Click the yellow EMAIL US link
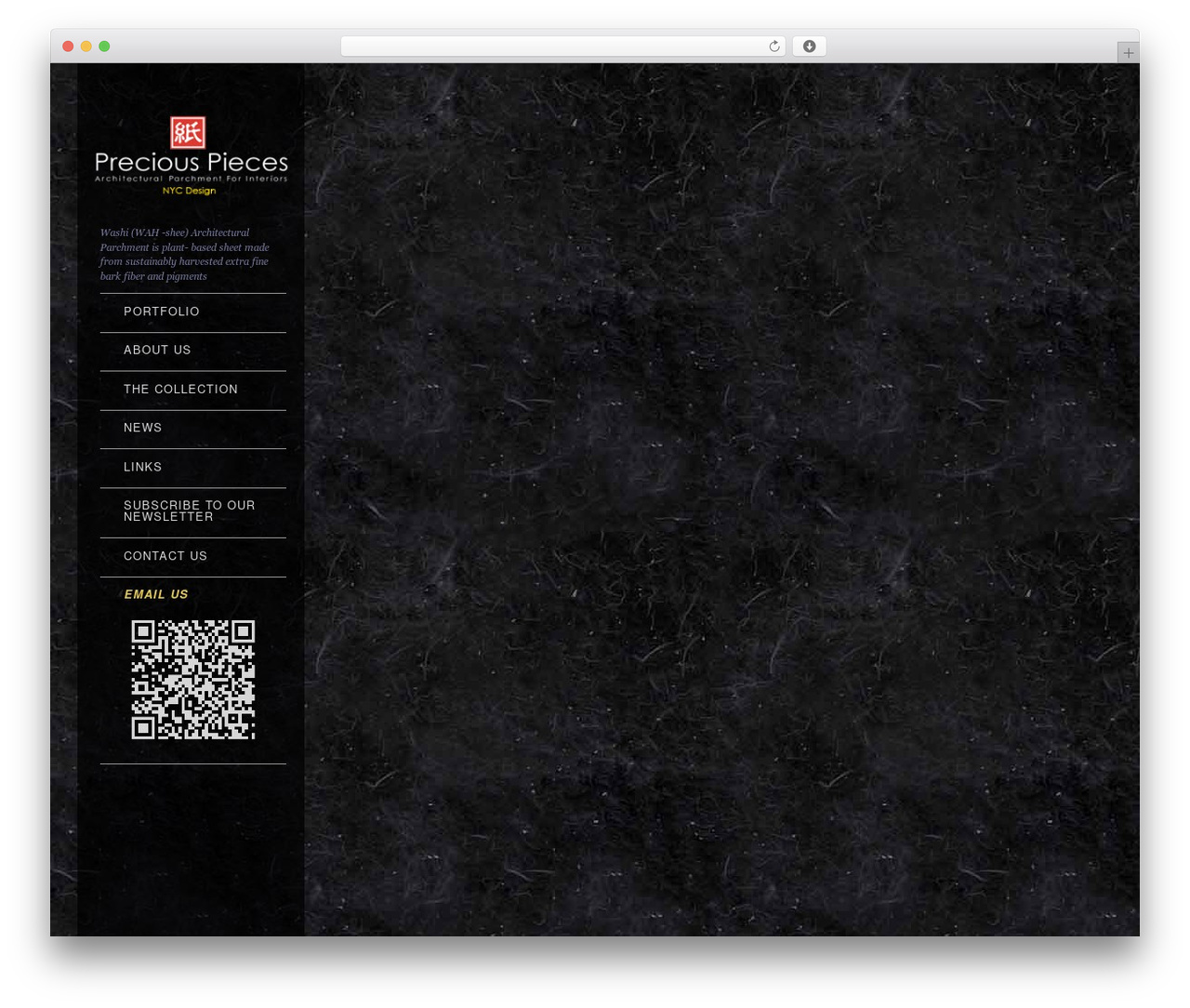The image size is (1190, 1008). point(156,594)
